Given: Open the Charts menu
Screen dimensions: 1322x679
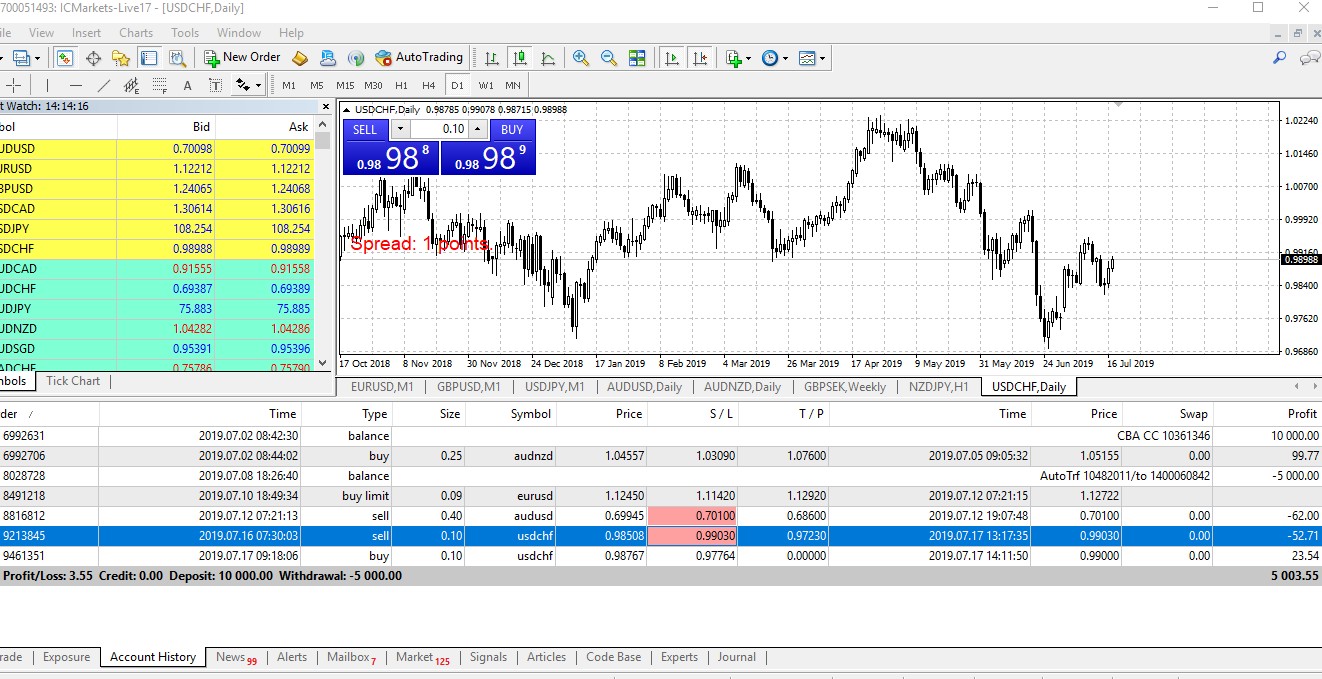Looking at the screenshot, I should (x=136, y=33).
